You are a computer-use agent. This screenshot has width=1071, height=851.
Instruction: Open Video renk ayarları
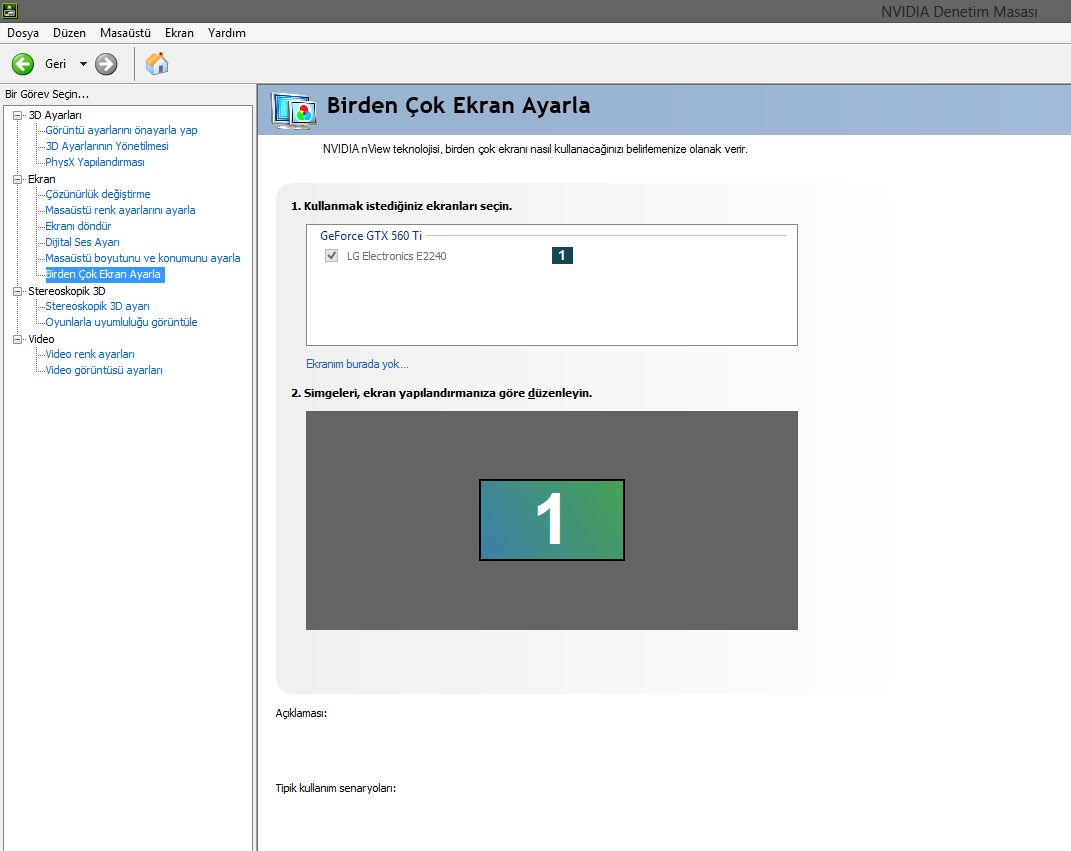pos(90,354)
